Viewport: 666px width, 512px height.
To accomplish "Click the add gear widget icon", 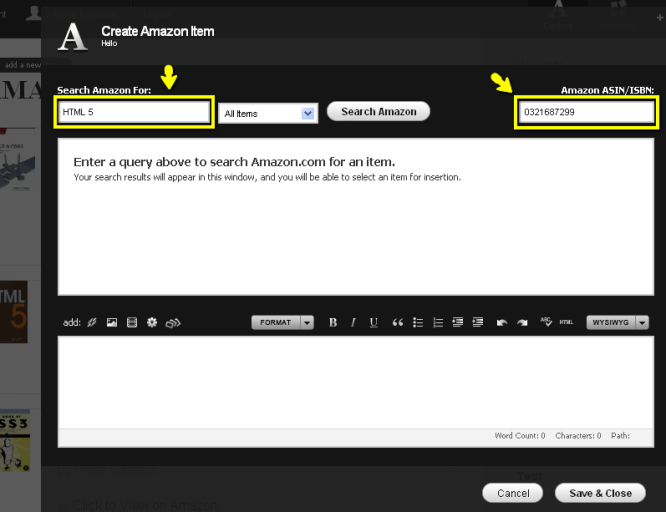I will 152,323.
